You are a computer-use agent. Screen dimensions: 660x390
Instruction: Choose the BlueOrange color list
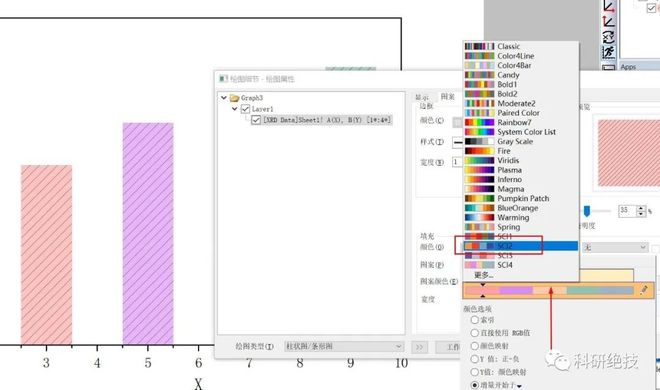tap(521, 208)
